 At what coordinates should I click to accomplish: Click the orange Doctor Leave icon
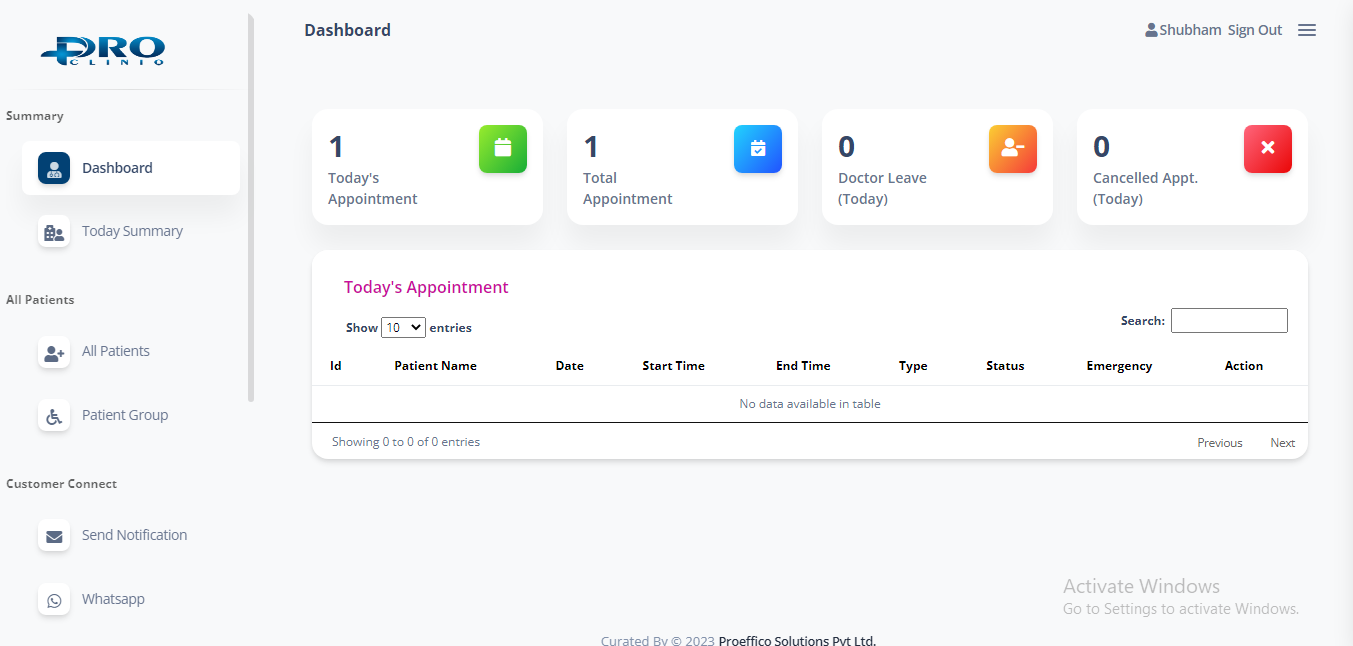[x=1012, y=149]
